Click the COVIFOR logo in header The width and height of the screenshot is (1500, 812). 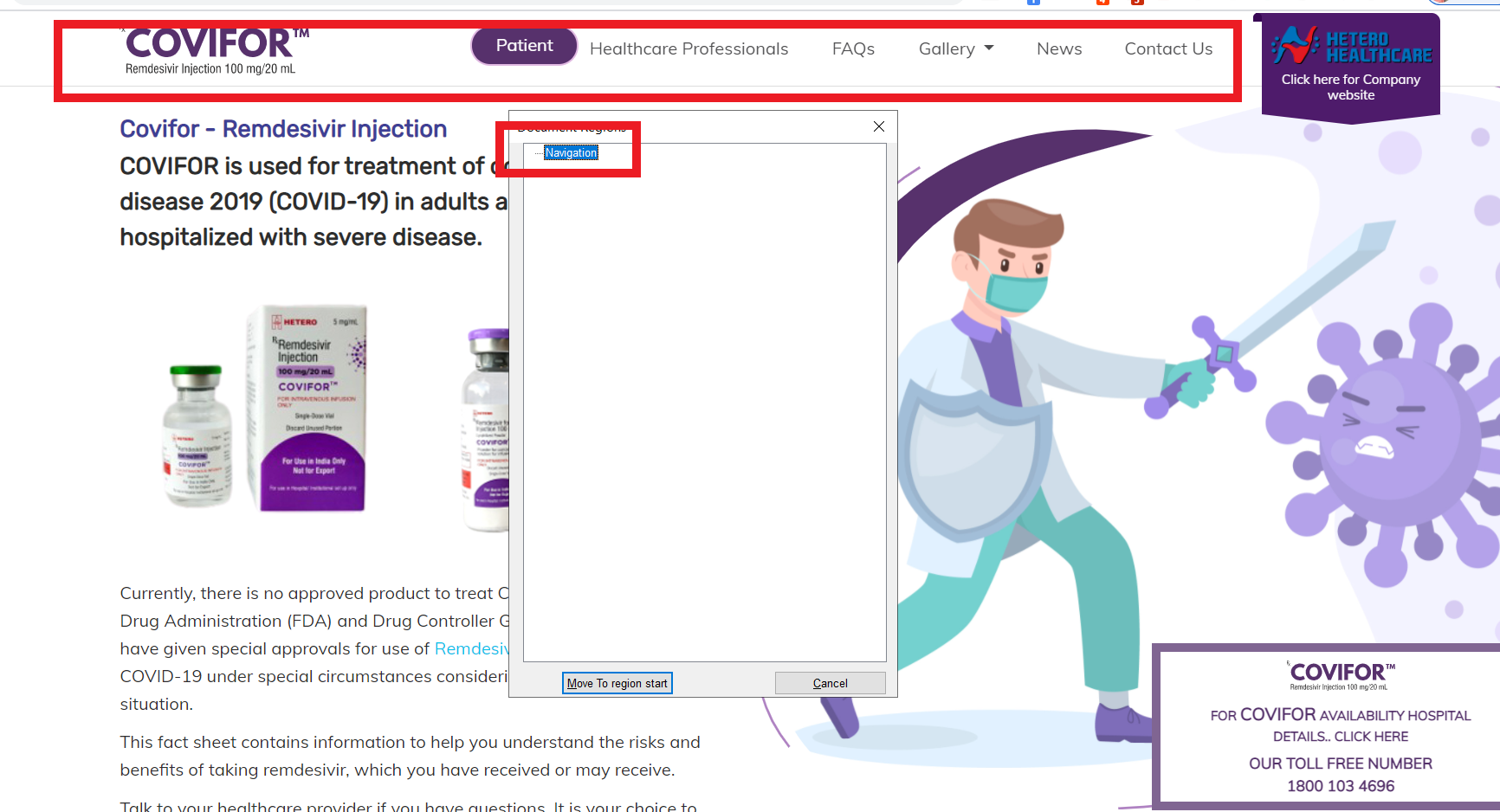click(215, 51)
